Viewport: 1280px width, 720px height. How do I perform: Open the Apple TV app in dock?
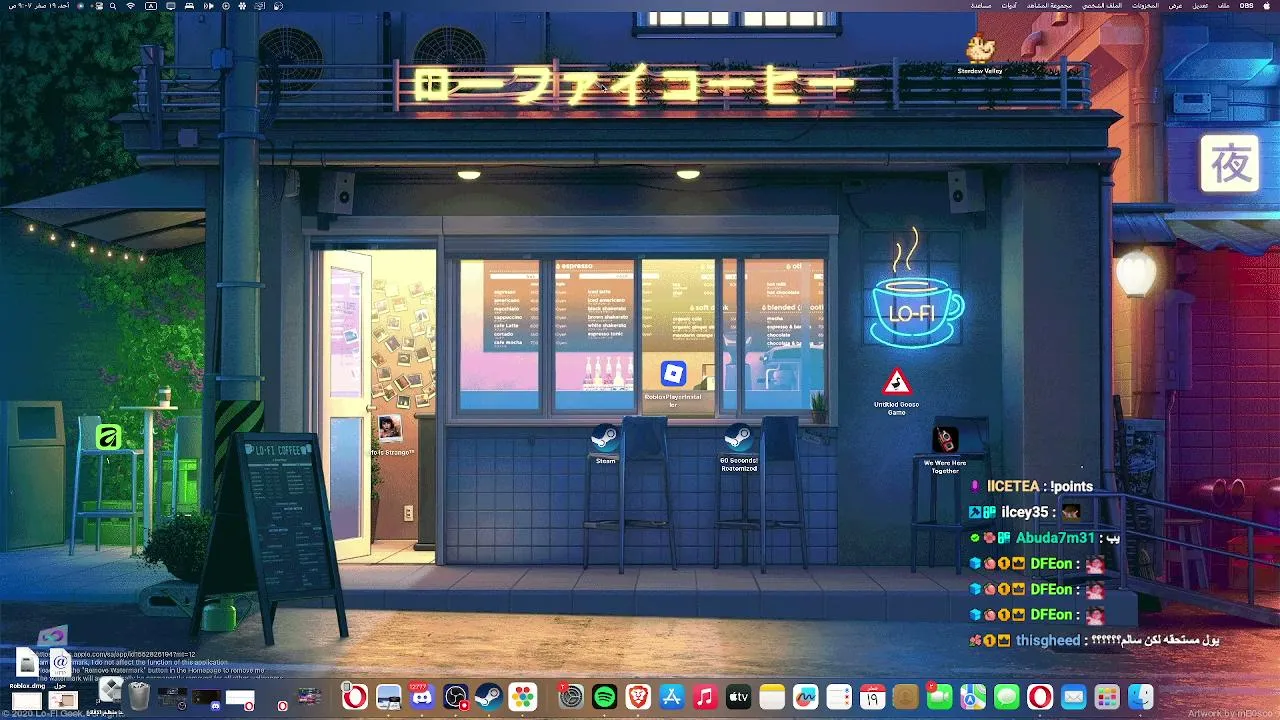(x=738, y=697)
